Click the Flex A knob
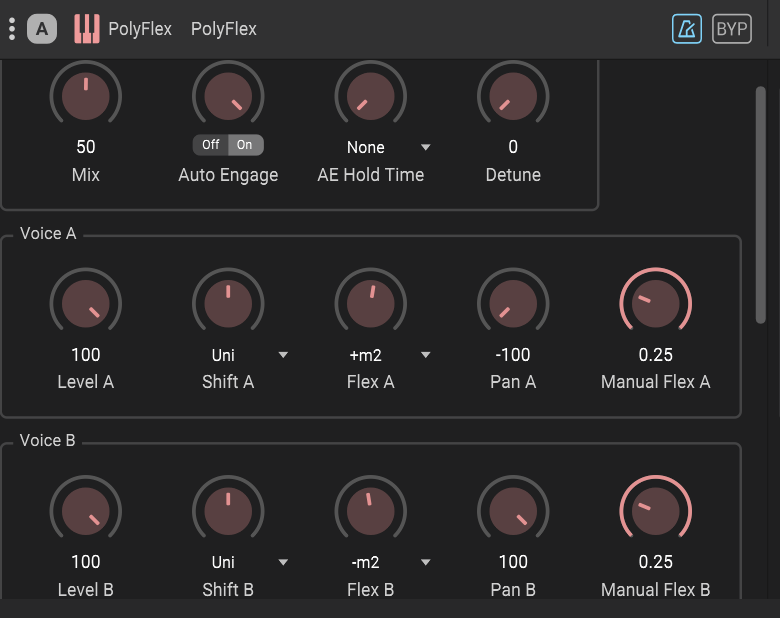The width and height of the screenshot is (780, 618). coord(371,304)
